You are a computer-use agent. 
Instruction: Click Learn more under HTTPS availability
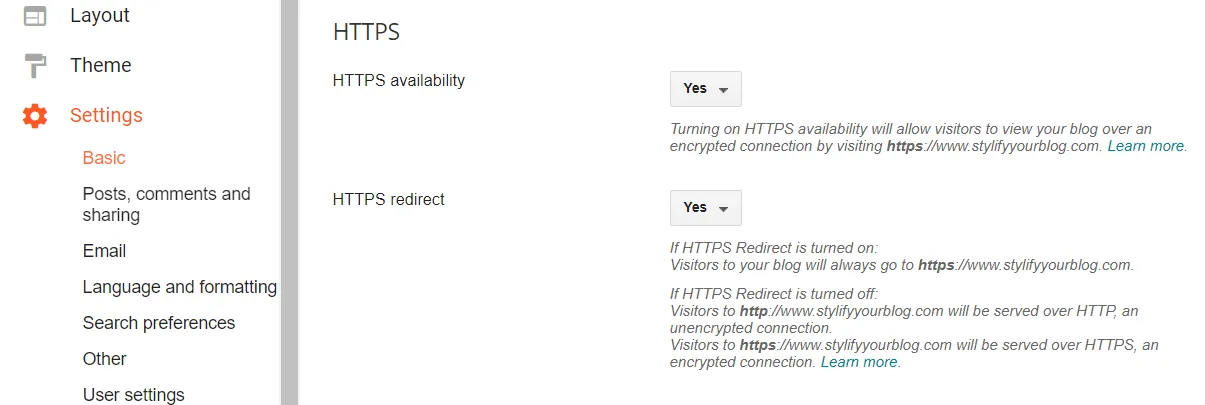tap(1146, 146)
